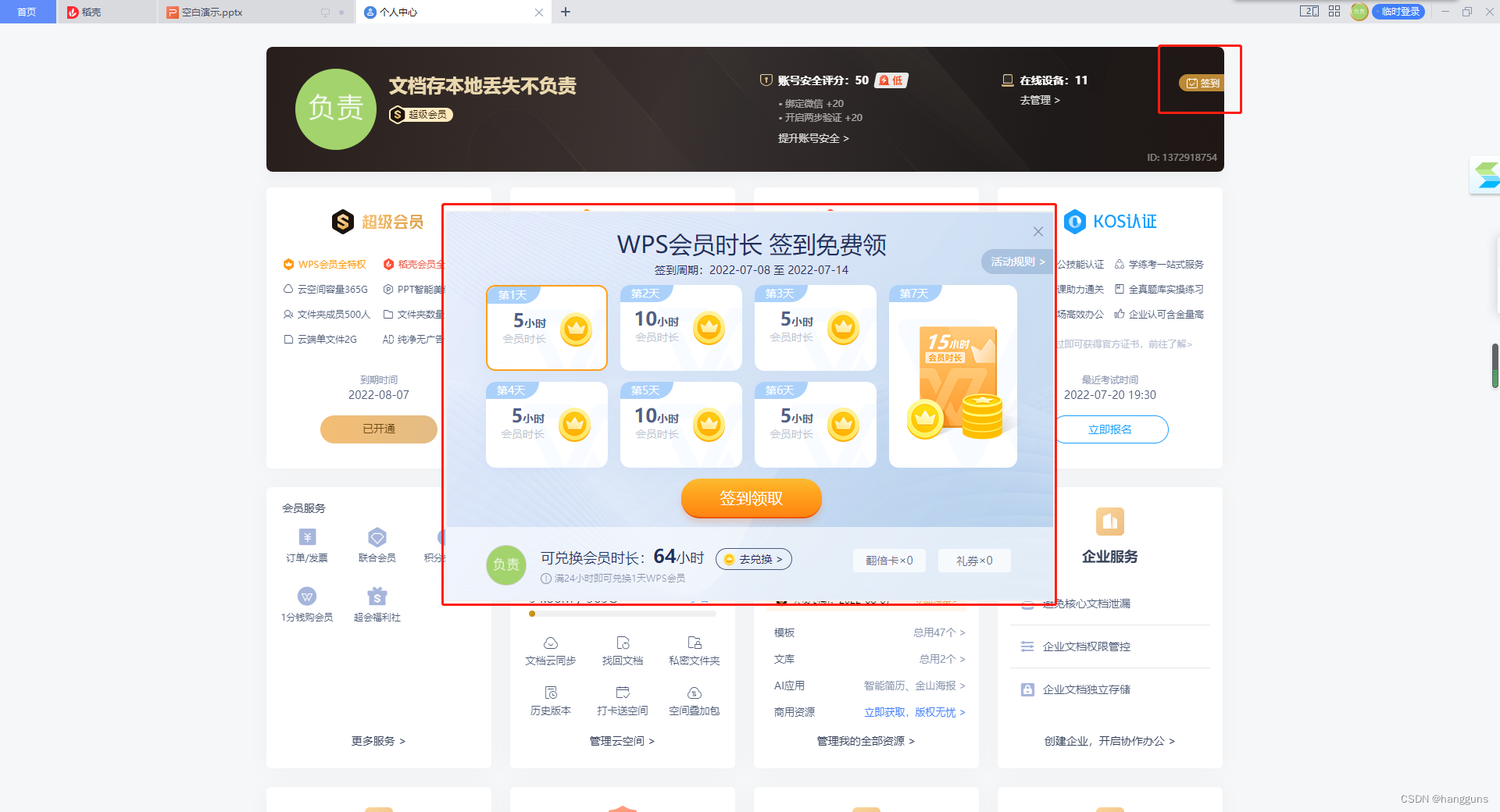
Task: Switch to the 稻壳 tab
Action: point(106,12)
